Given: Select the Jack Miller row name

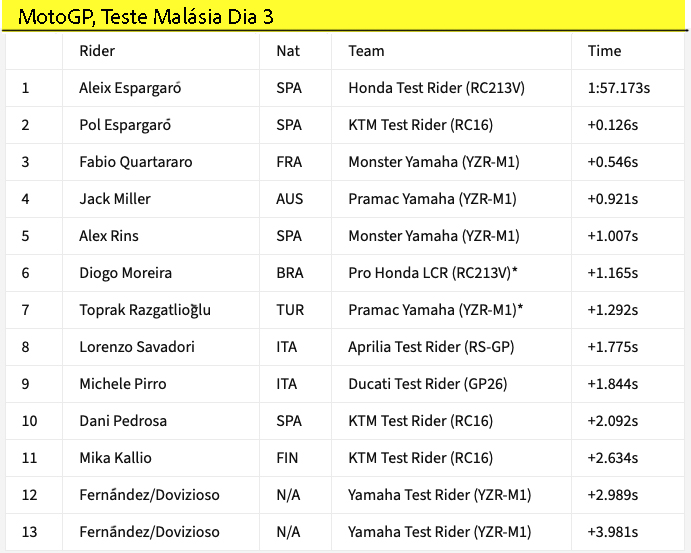Looking at the screenshot, I should (x=115, y=199).
